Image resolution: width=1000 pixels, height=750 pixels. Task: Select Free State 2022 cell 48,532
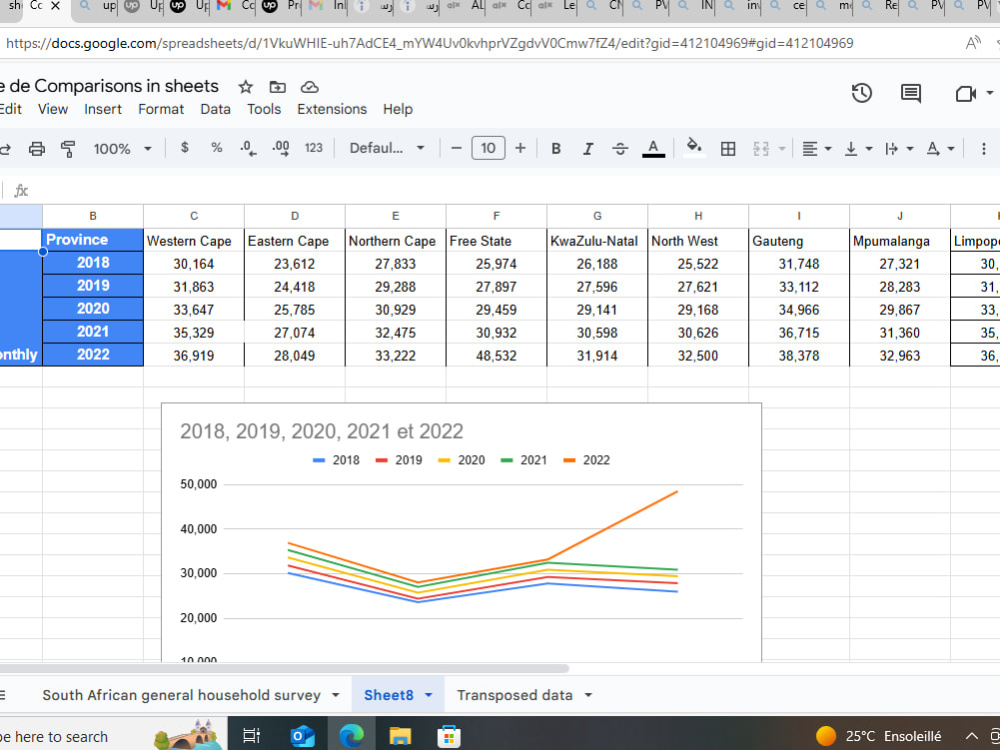pos(496,356)
